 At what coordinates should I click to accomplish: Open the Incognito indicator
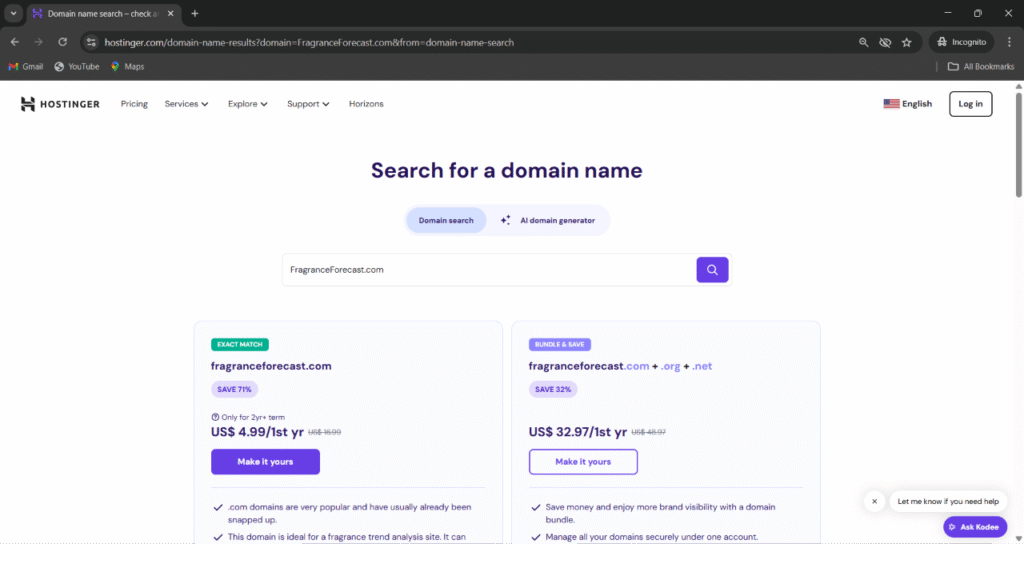(x=961, y=42)
